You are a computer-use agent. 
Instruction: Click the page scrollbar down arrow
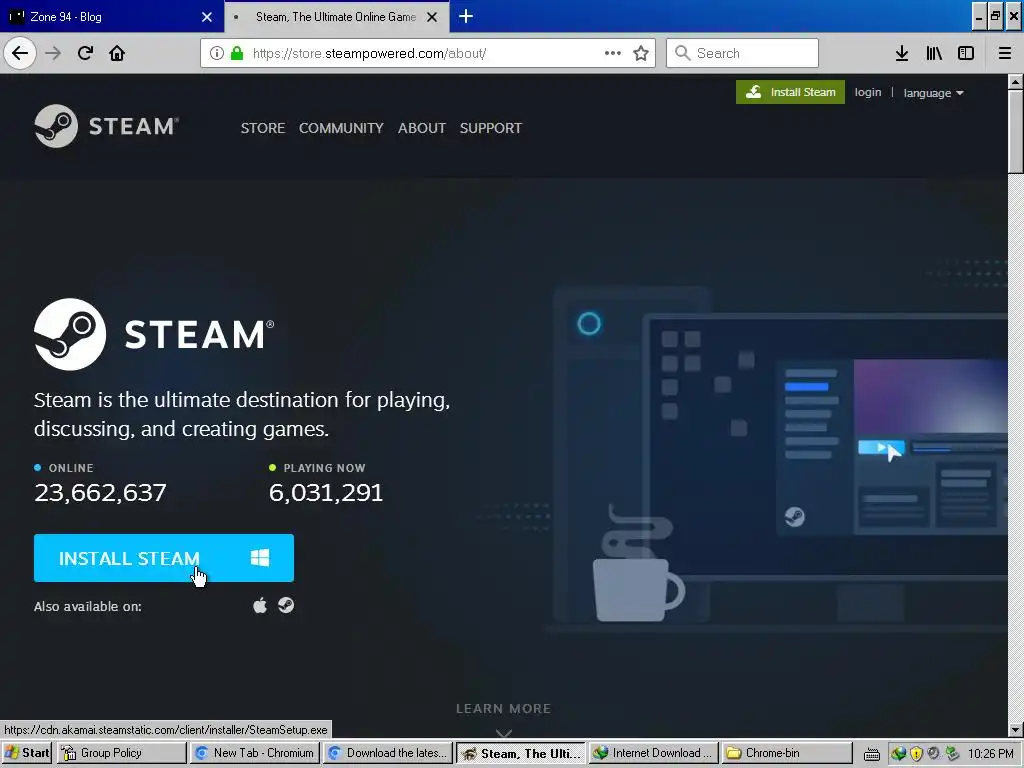[1016, 730]
